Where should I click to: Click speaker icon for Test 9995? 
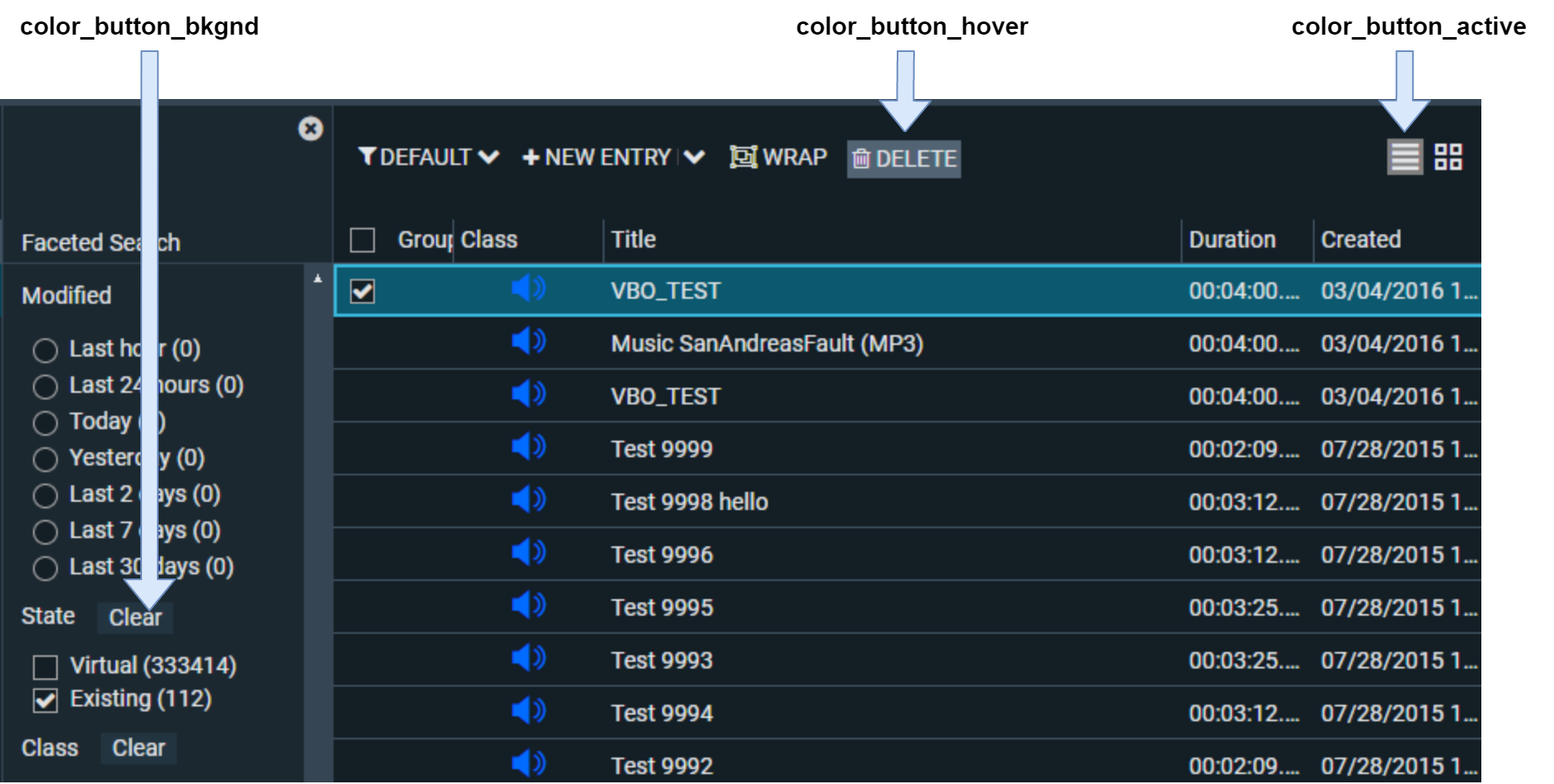[x=528, y=606]
